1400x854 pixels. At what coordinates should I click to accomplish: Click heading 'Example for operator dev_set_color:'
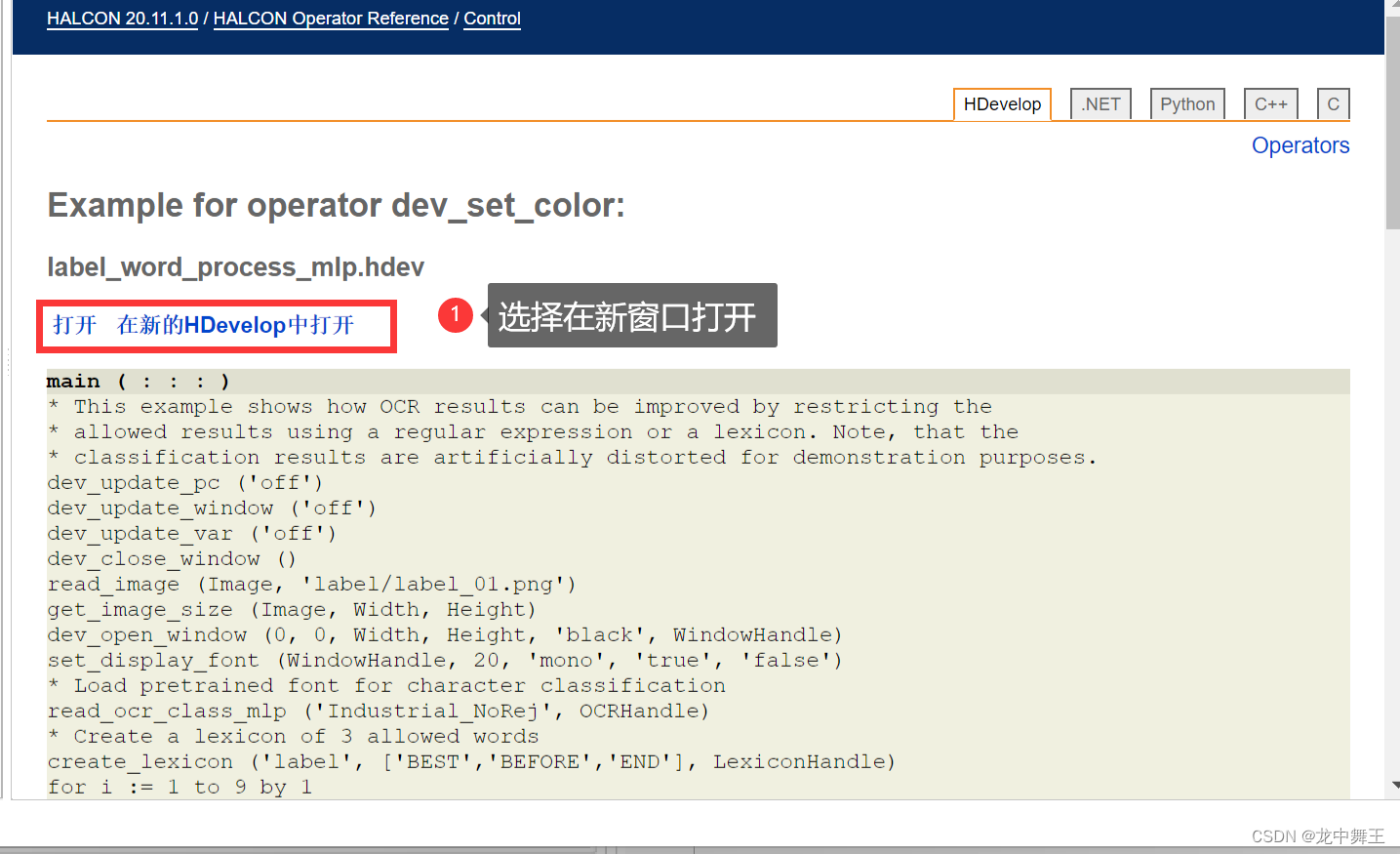pos(336,205)
